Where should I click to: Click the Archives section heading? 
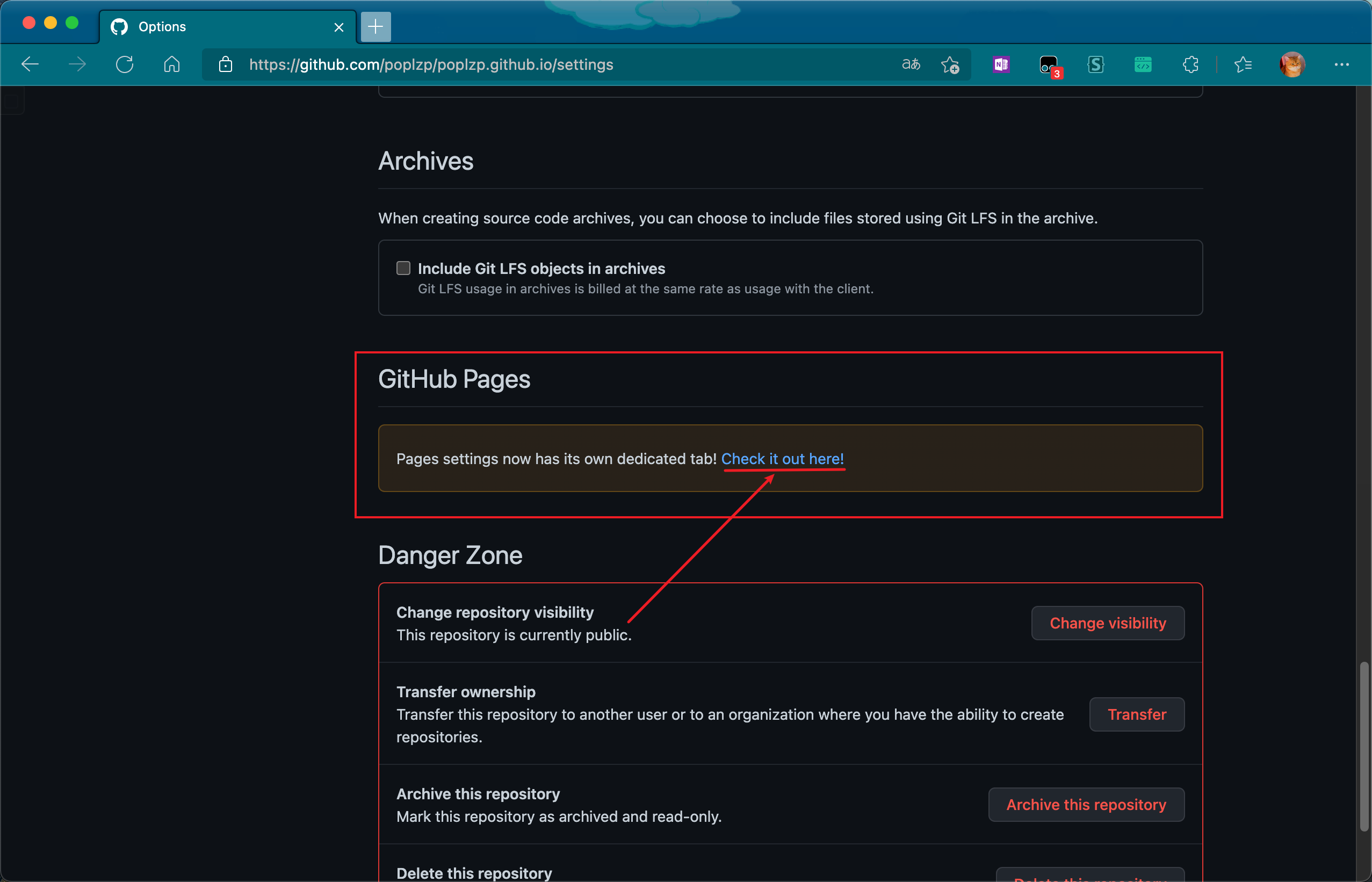(425, 161)
